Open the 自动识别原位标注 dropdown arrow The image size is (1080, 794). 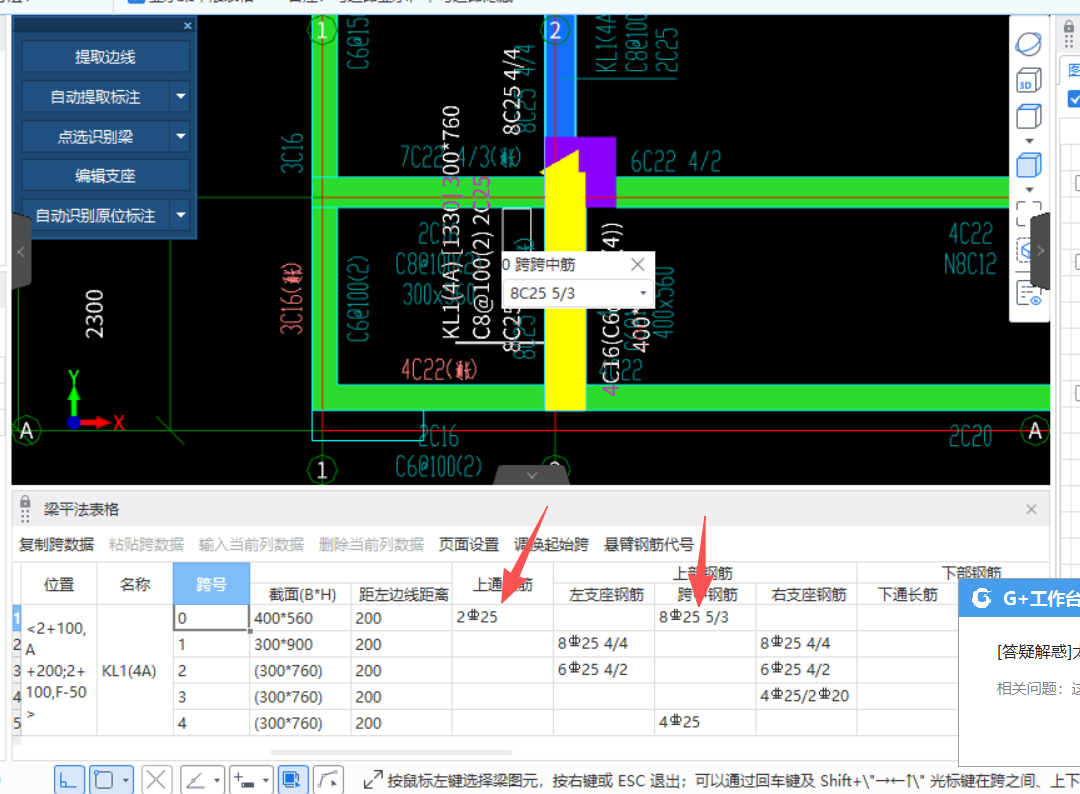click(180, 216)
